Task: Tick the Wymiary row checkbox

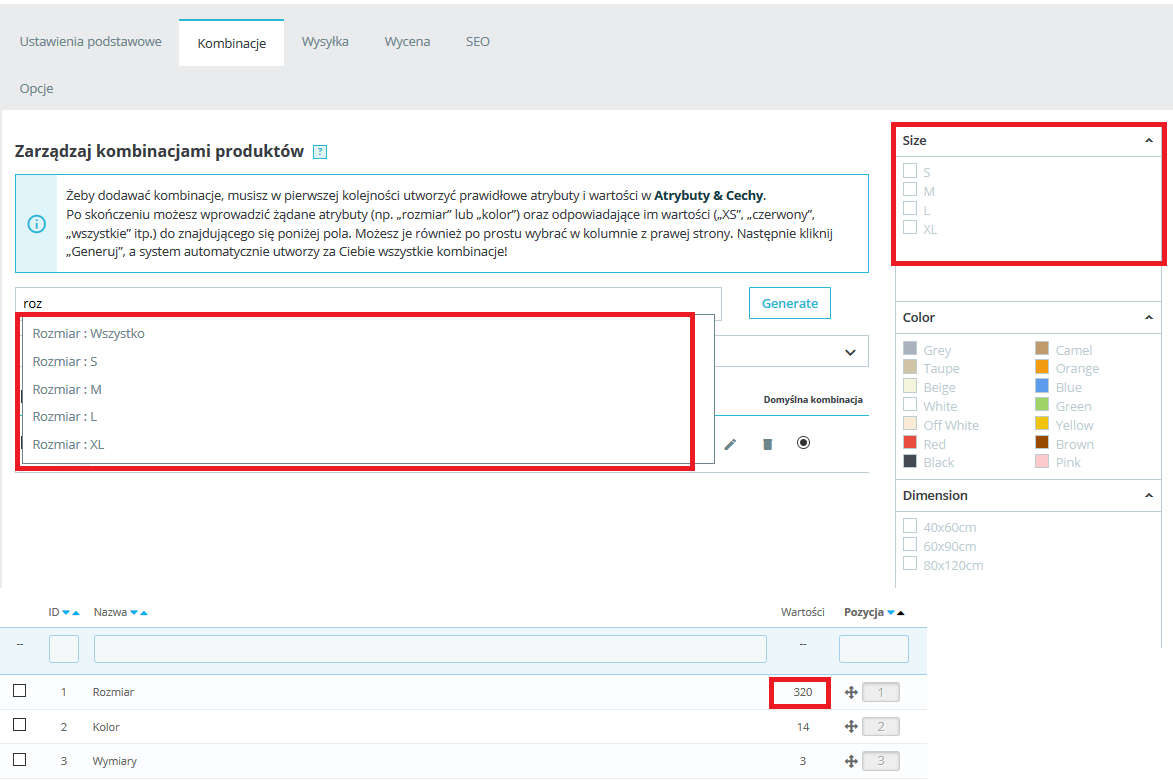Action: tap(19, 759)
